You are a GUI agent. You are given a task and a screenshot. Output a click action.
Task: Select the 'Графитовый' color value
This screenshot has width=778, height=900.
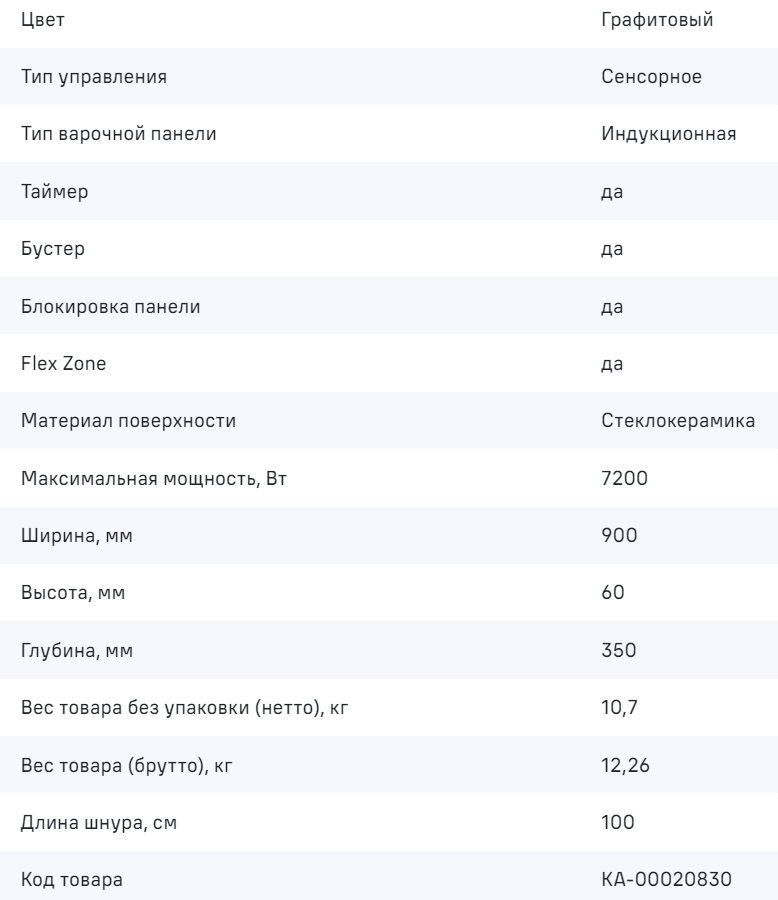tap(658, 21)
